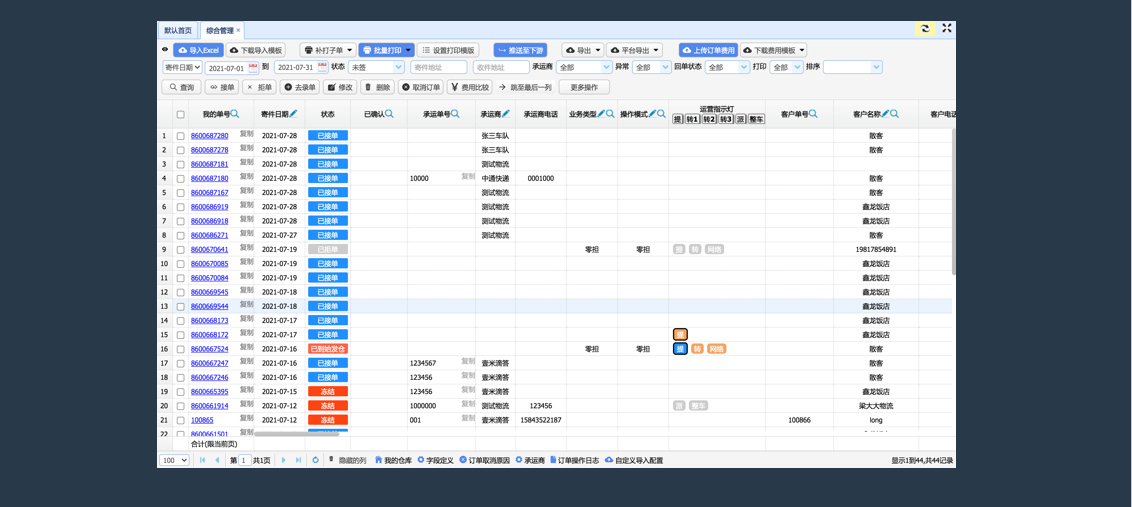Click the search icon in 承运单号 header

coord(456,113)
